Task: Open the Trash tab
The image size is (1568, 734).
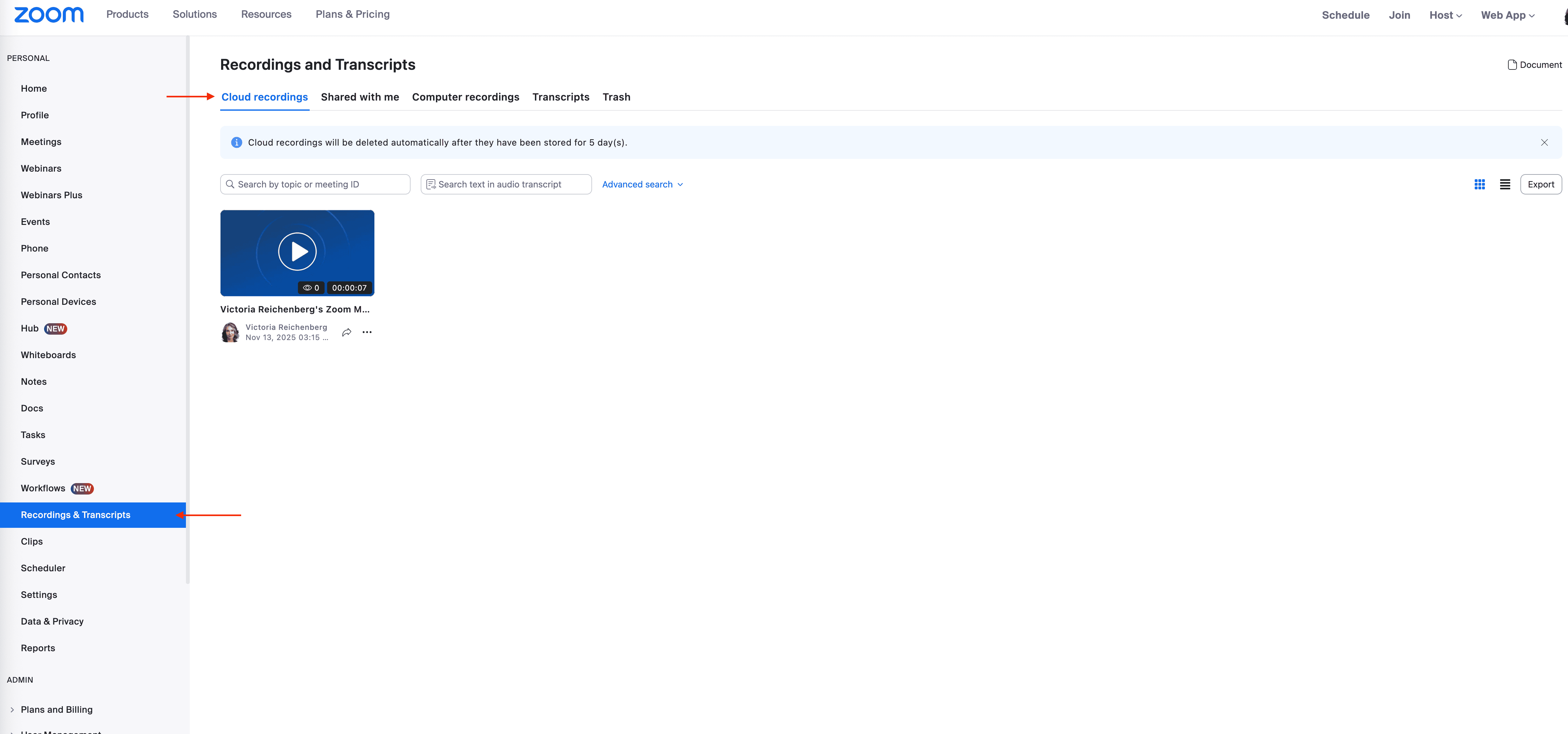Action: pos(616,97)
